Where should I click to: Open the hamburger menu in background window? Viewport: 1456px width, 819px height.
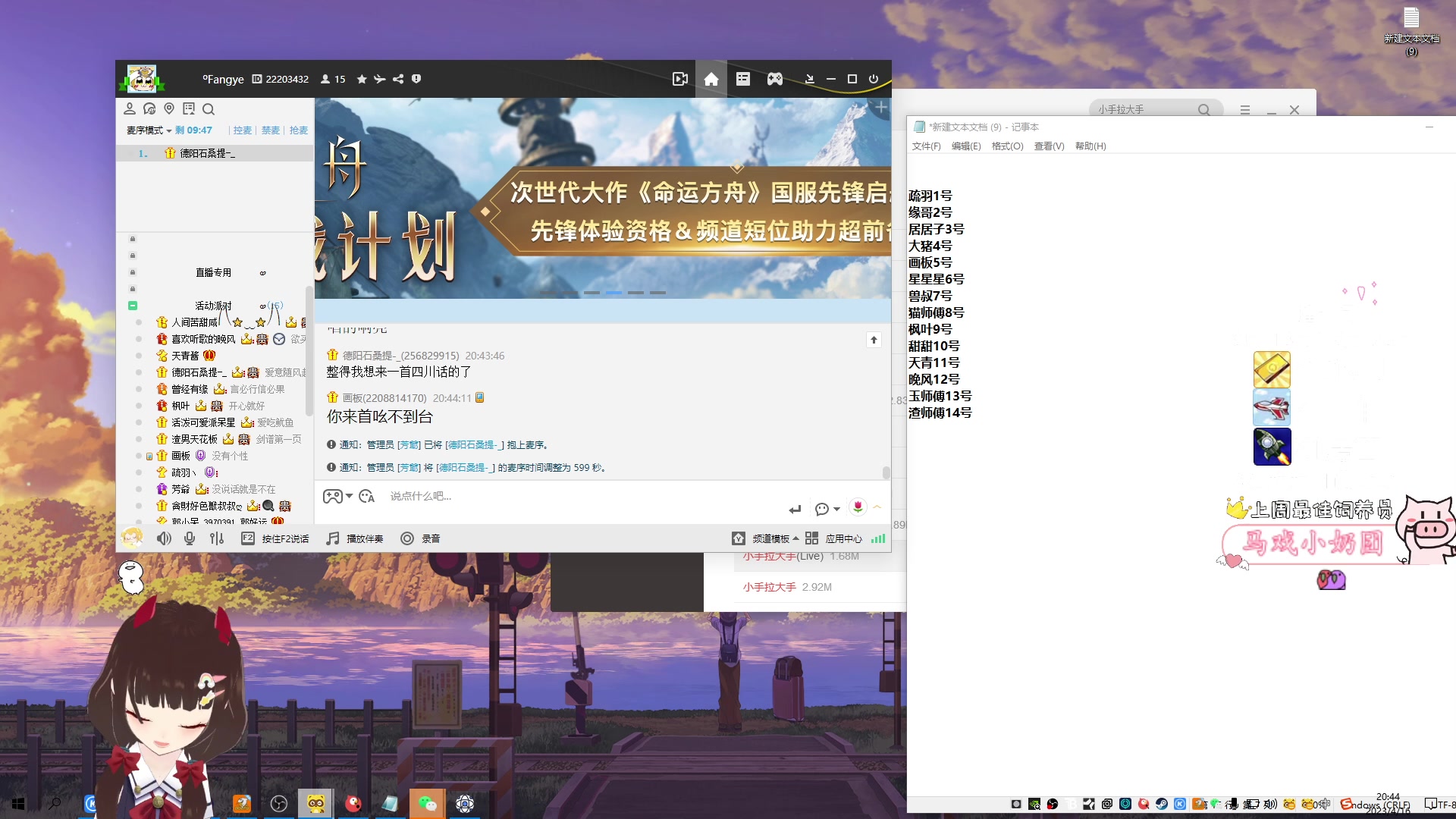pos(1245,110)
